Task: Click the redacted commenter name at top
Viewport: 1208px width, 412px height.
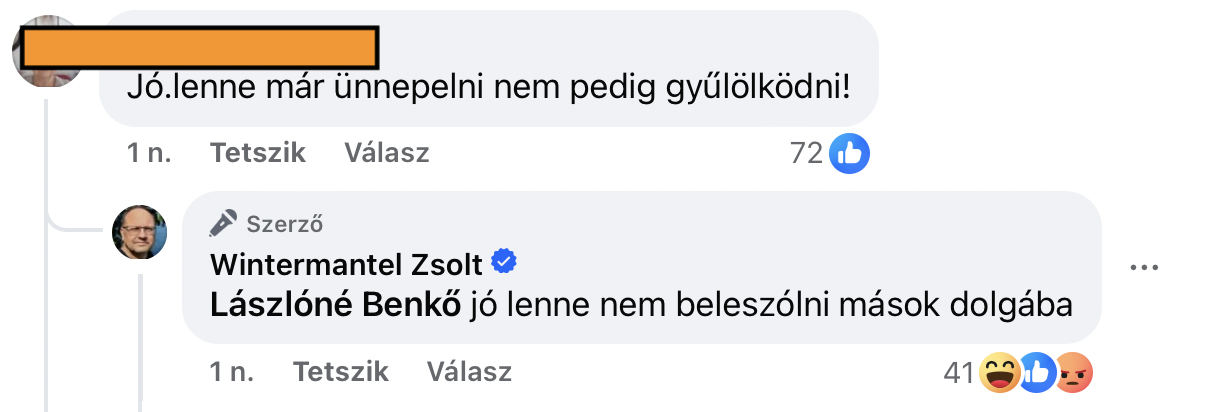Action: [199, 47]
